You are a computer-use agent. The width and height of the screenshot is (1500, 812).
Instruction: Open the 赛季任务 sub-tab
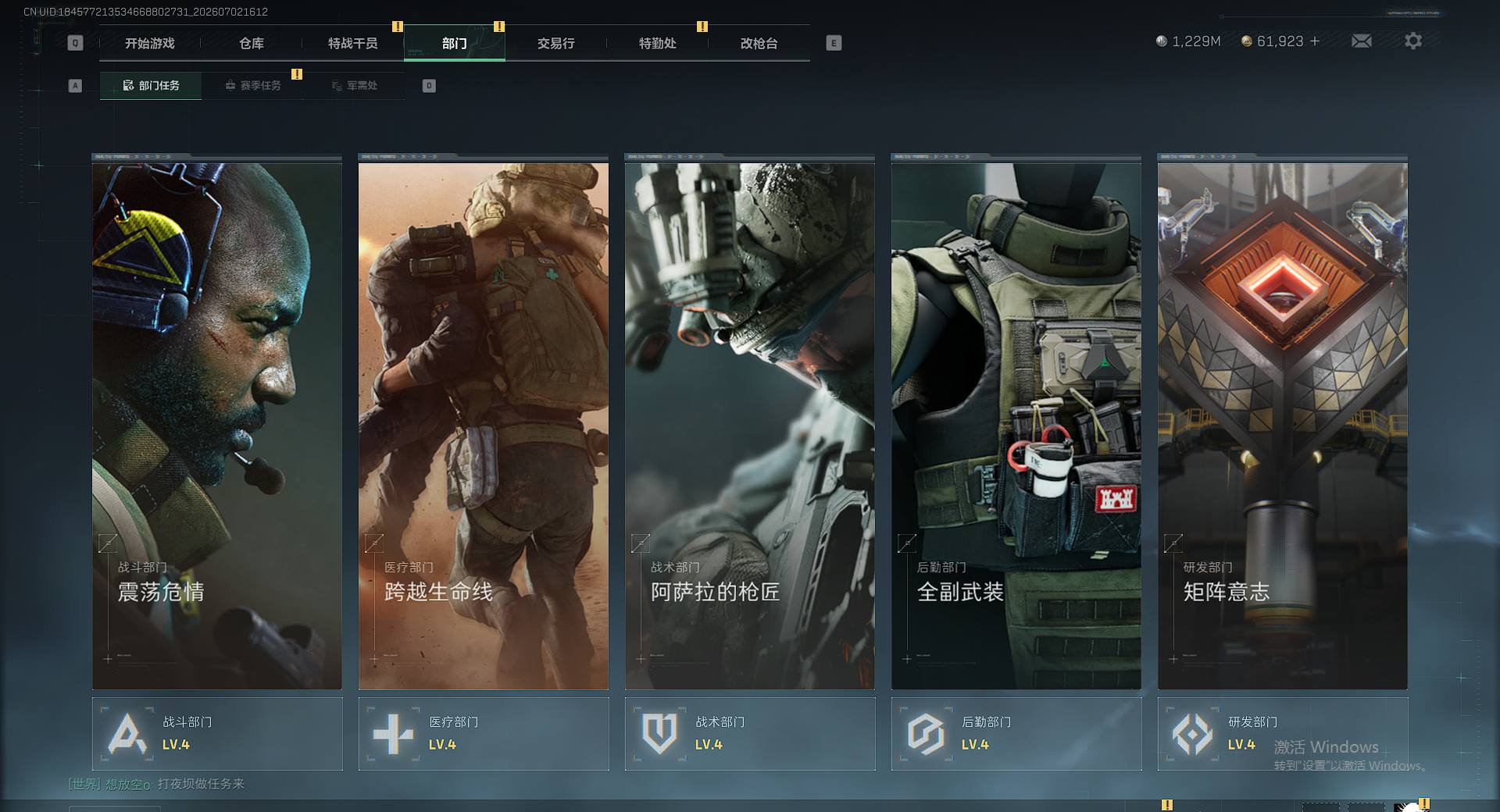[252, 86]
